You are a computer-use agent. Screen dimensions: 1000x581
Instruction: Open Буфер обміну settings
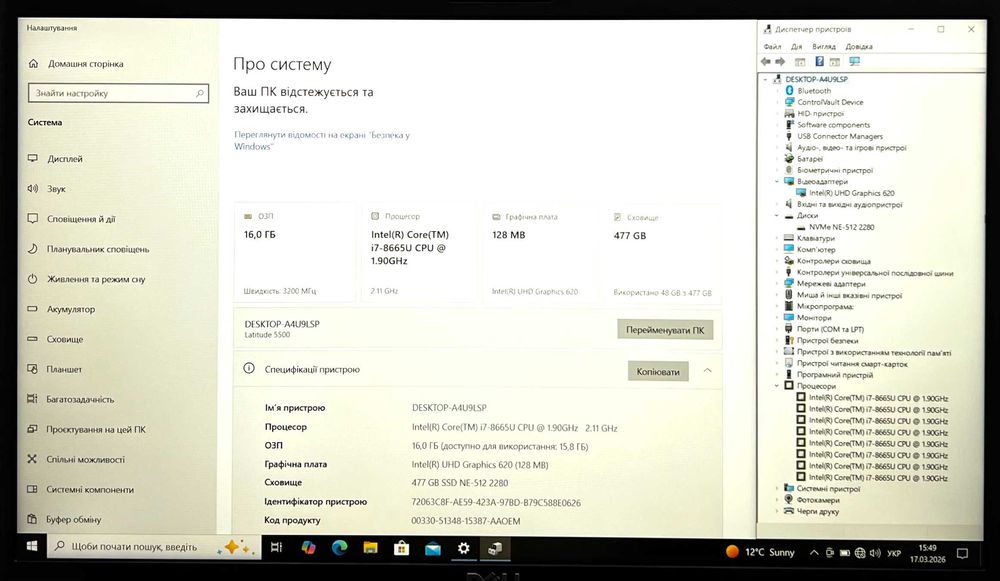(73, 519)
